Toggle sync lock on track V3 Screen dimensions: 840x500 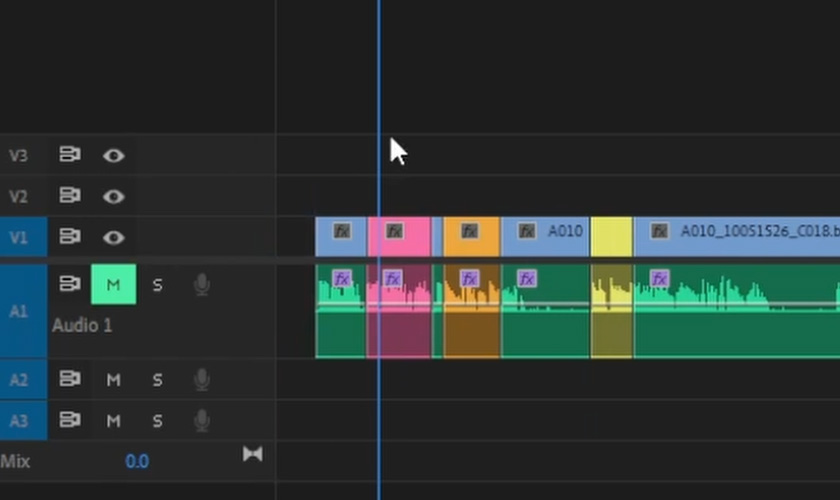[70, 155]
